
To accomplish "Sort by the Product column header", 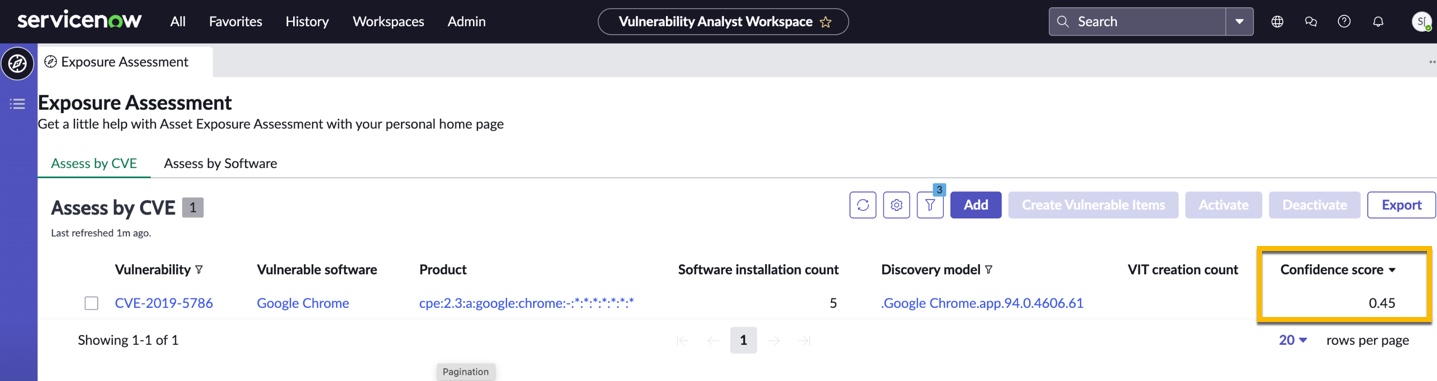I will [443, 269].
